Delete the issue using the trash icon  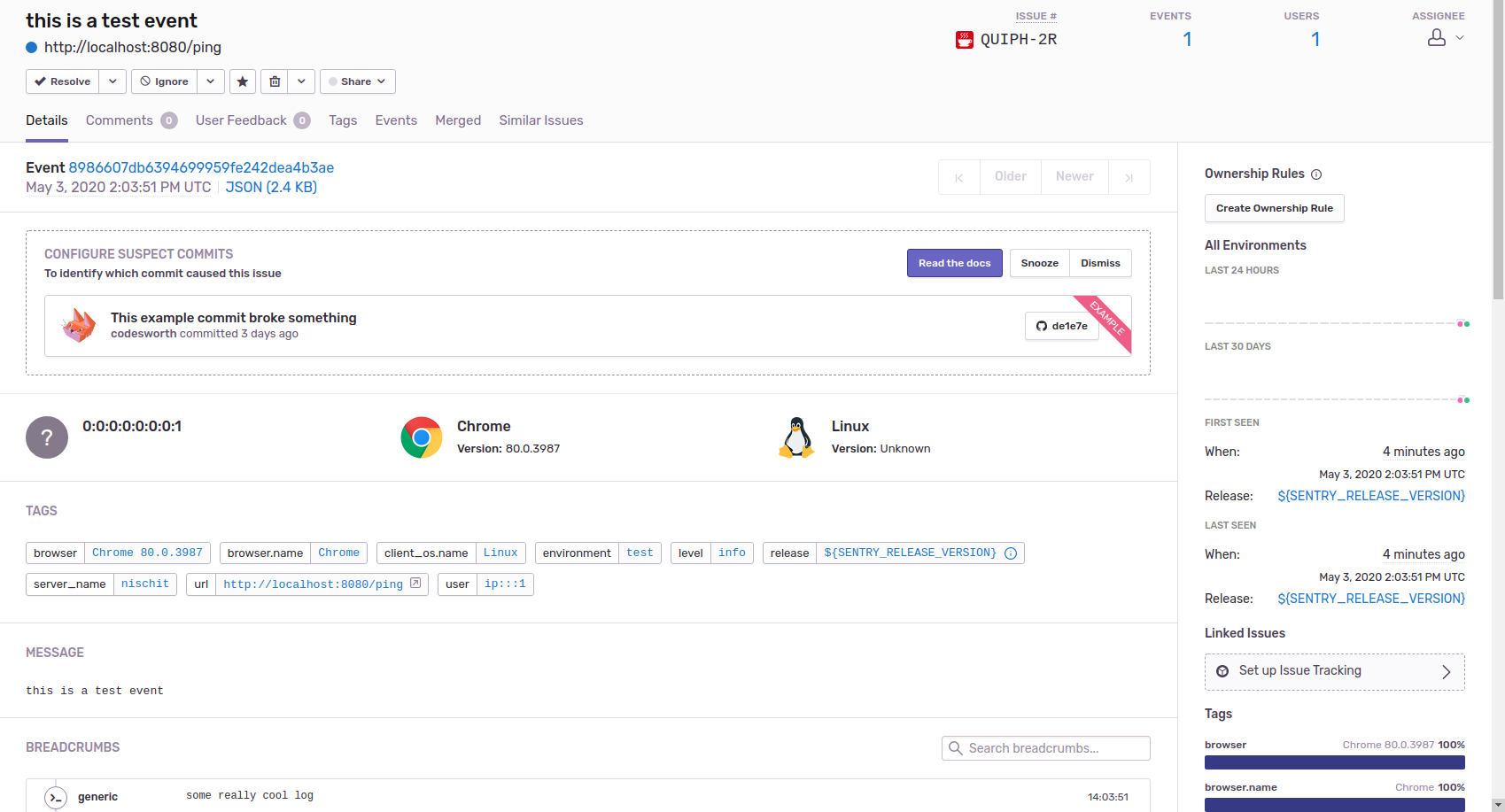pyautogui.click(x=275, y=81)
